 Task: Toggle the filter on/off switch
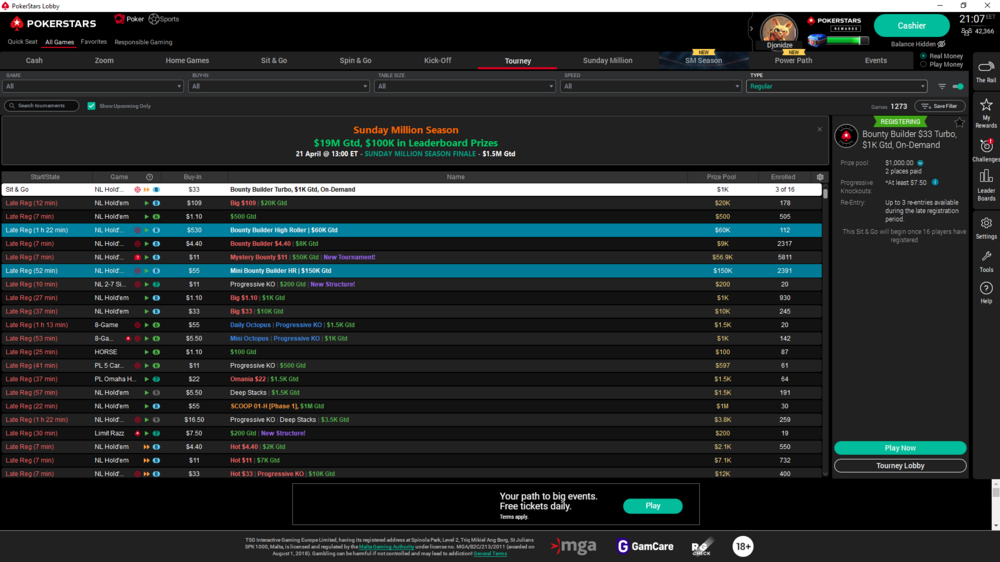958,86
